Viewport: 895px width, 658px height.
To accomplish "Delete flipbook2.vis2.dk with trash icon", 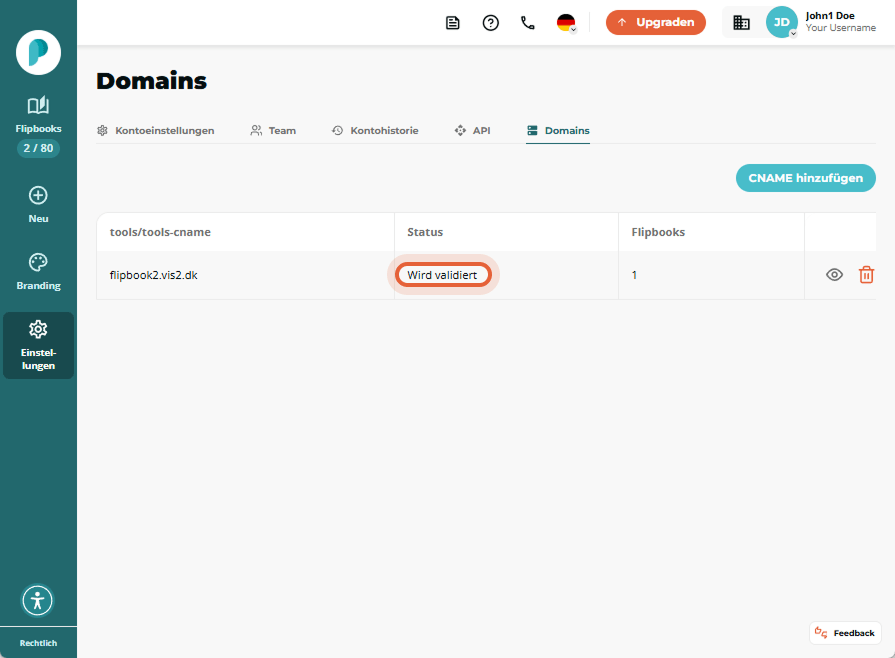I will pos(866,275).
